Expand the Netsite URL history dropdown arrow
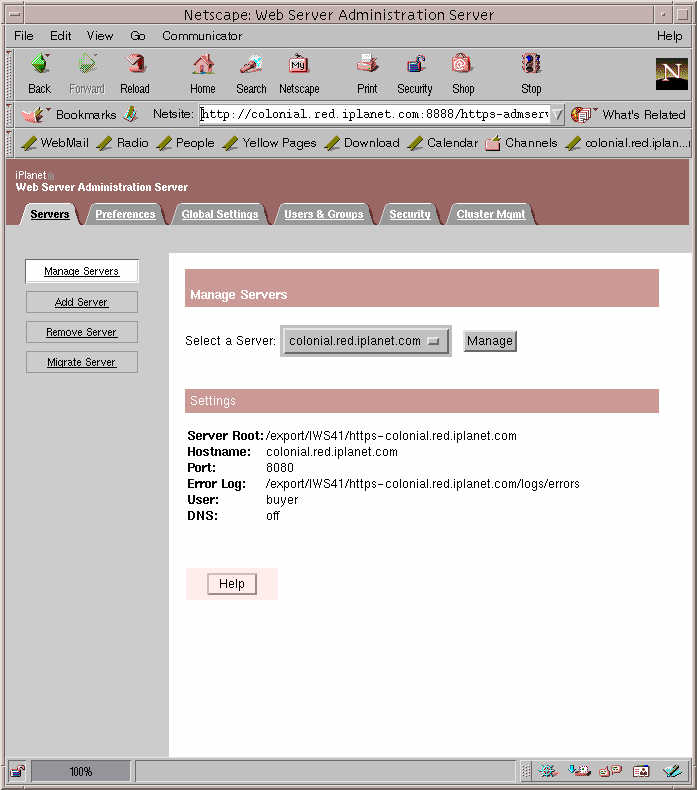This screenshot has width=697, height=790. (x=557, y=115)
